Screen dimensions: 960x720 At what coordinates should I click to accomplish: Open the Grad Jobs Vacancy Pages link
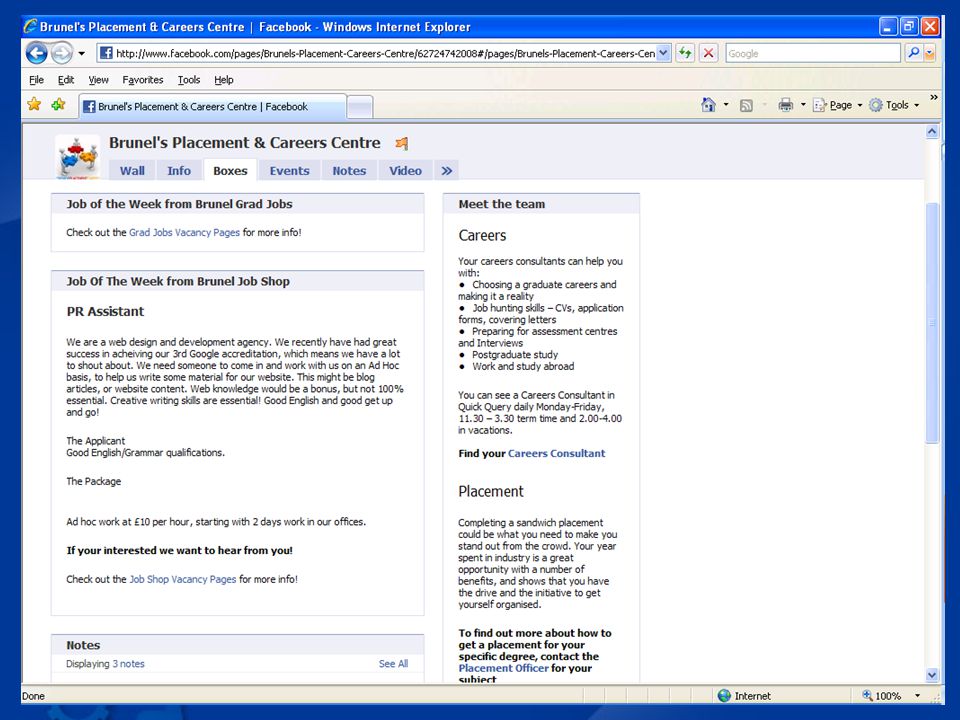pyautogui.click(x=184, y=233)
